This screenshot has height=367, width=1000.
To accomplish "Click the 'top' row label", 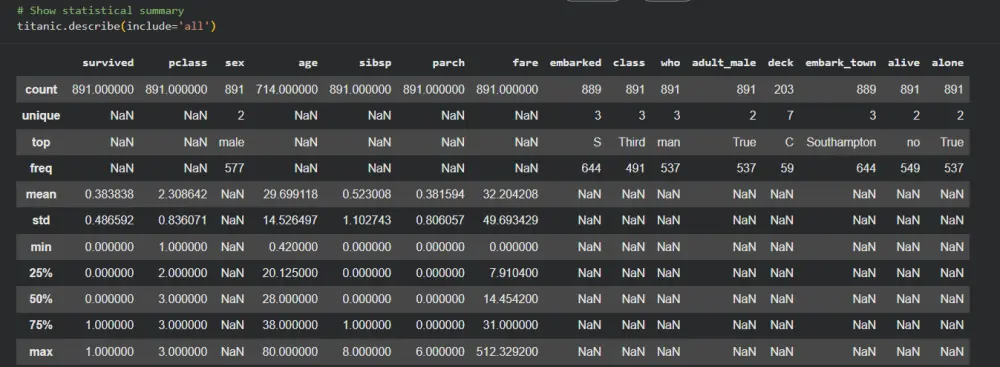I will (x=41, y=142).
